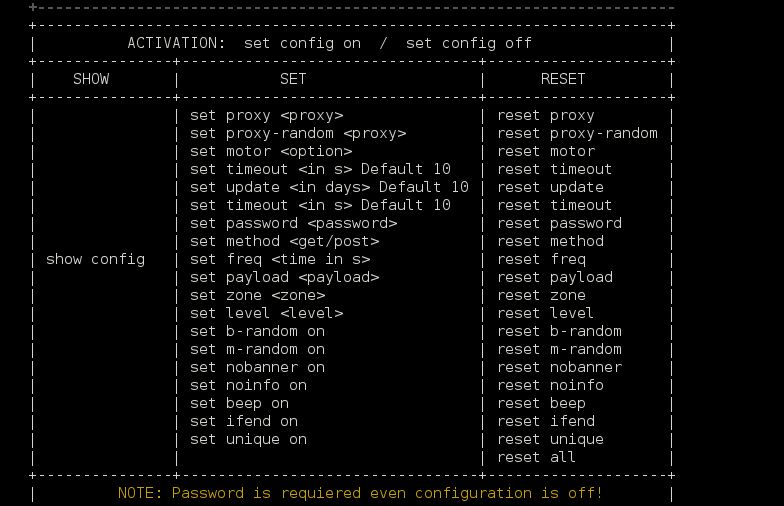Click 'set freq <time in s>' text
The width and height of the screenshot is (784, 506).
coord(279,259)
